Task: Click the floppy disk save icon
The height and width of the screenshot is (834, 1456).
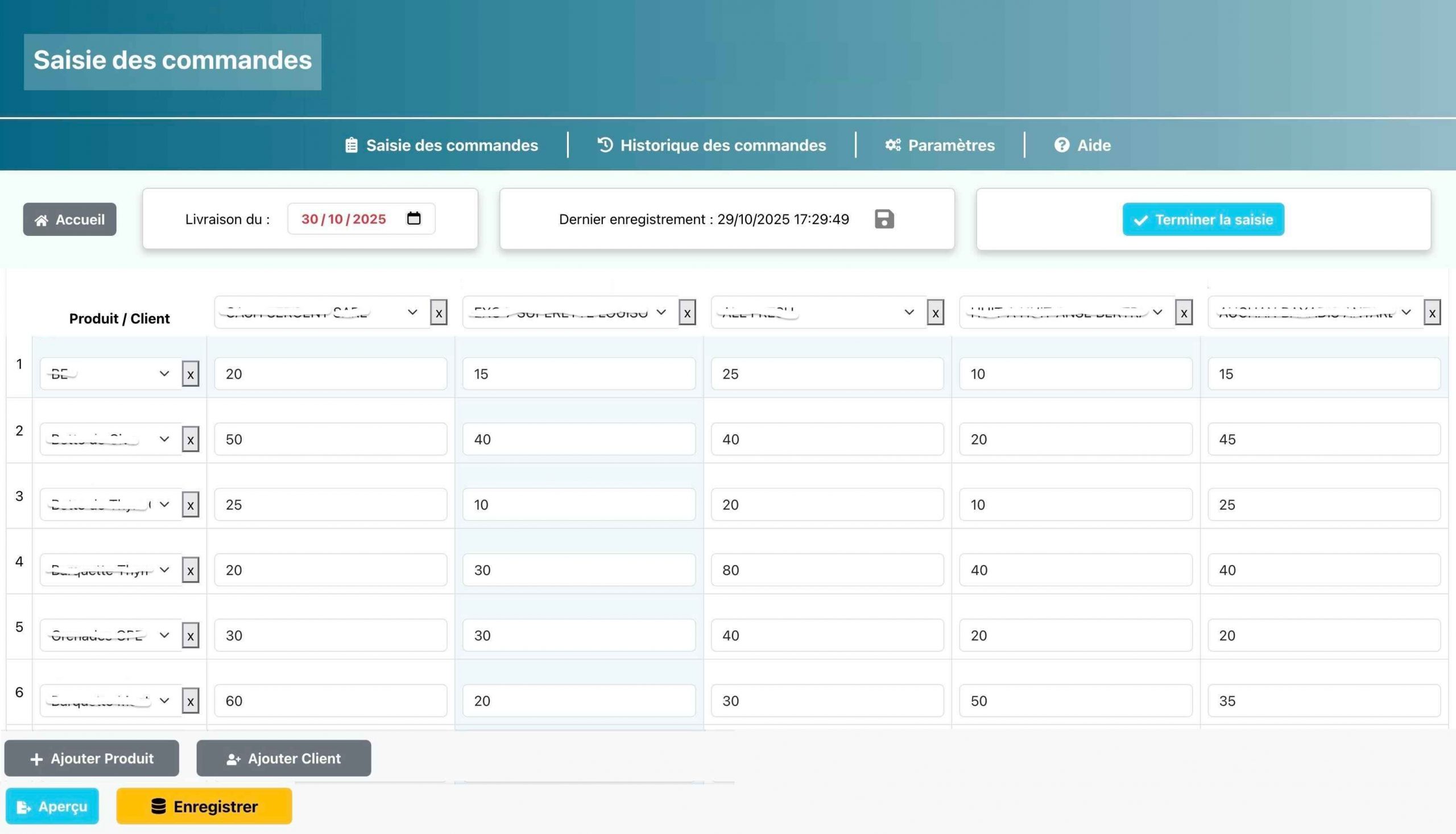Action: [884, 219]
